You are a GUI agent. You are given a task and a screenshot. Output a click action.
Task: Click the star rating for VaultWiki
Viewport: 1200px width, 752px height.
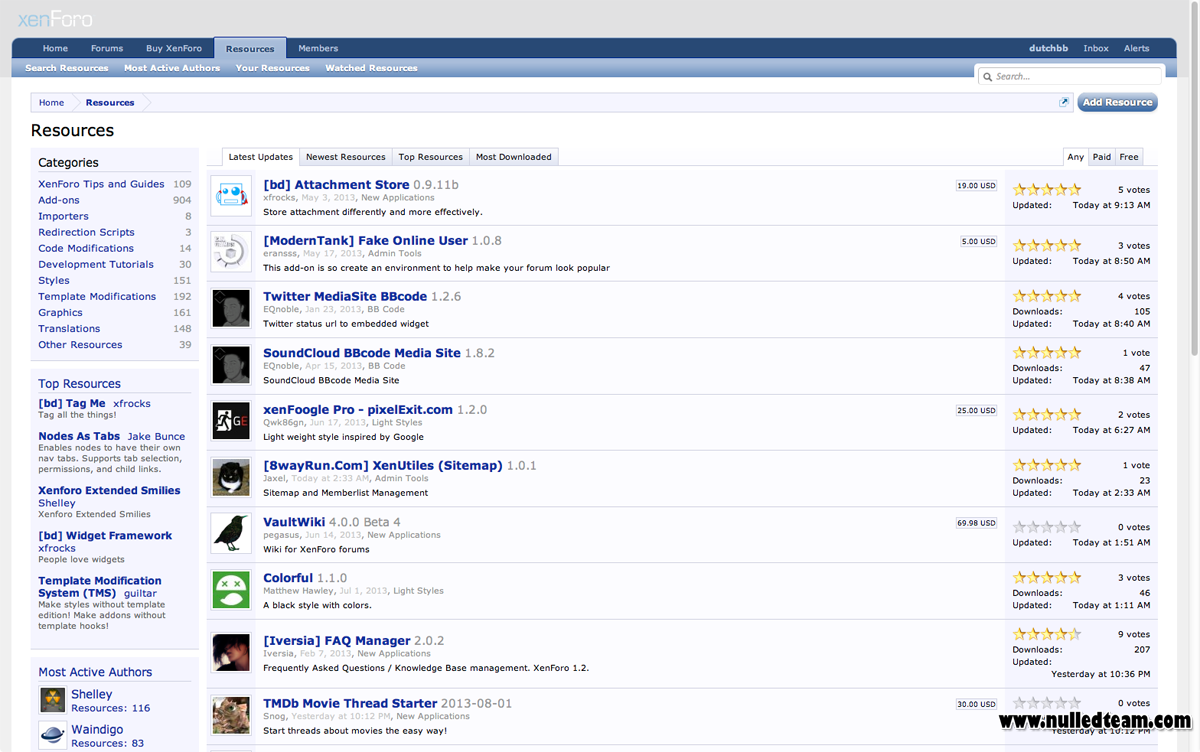(x=1047, y=527)
